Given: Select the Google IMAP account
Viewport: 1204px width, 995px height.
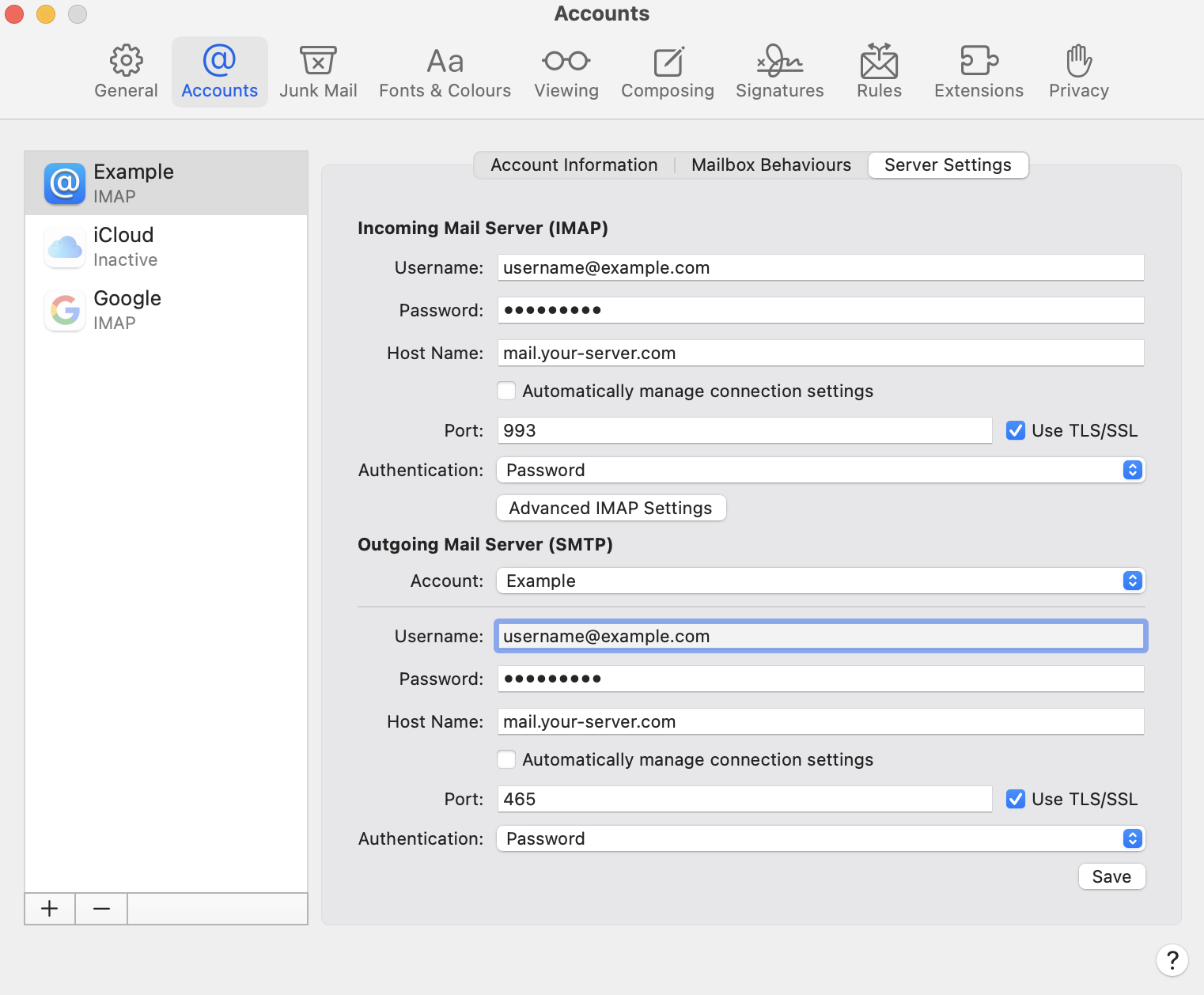Looking at the screenshot, I should tap(166, 310).
